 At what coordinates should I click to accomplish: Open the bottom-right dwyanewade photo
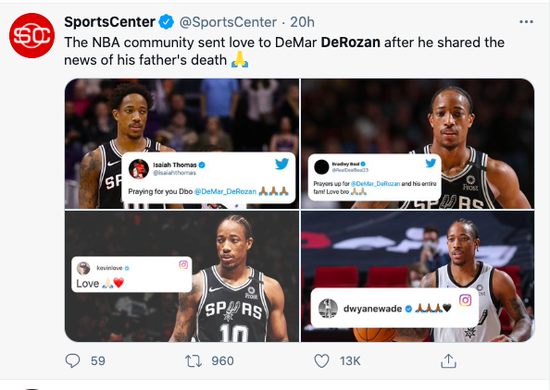pos(418,276)
